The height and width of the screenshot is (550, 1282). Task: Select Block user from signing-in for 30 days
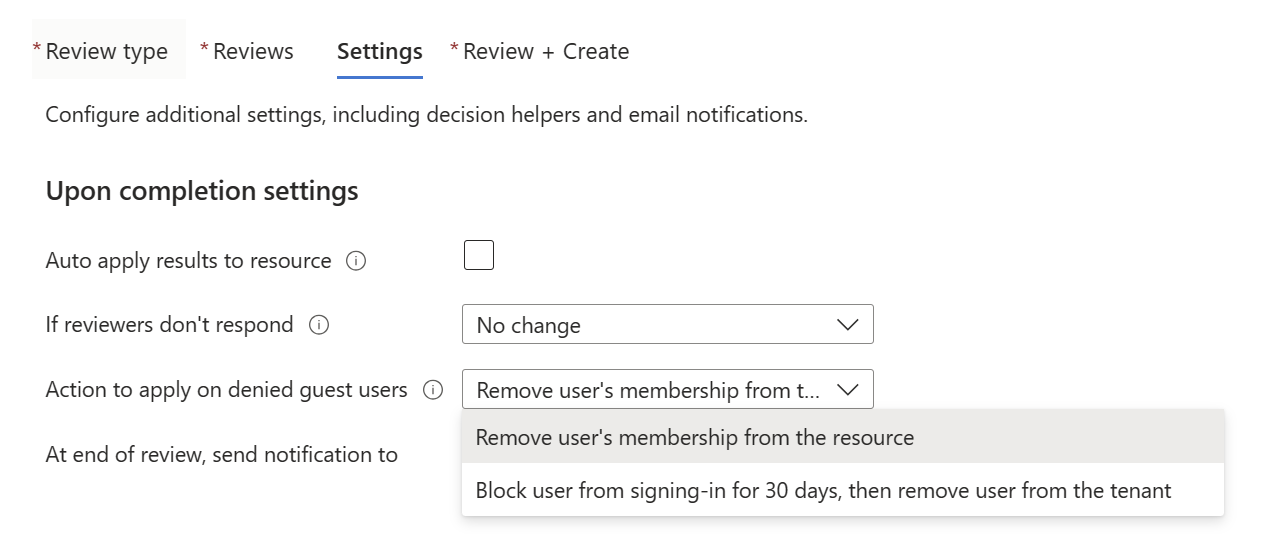[x=843, y=491]
